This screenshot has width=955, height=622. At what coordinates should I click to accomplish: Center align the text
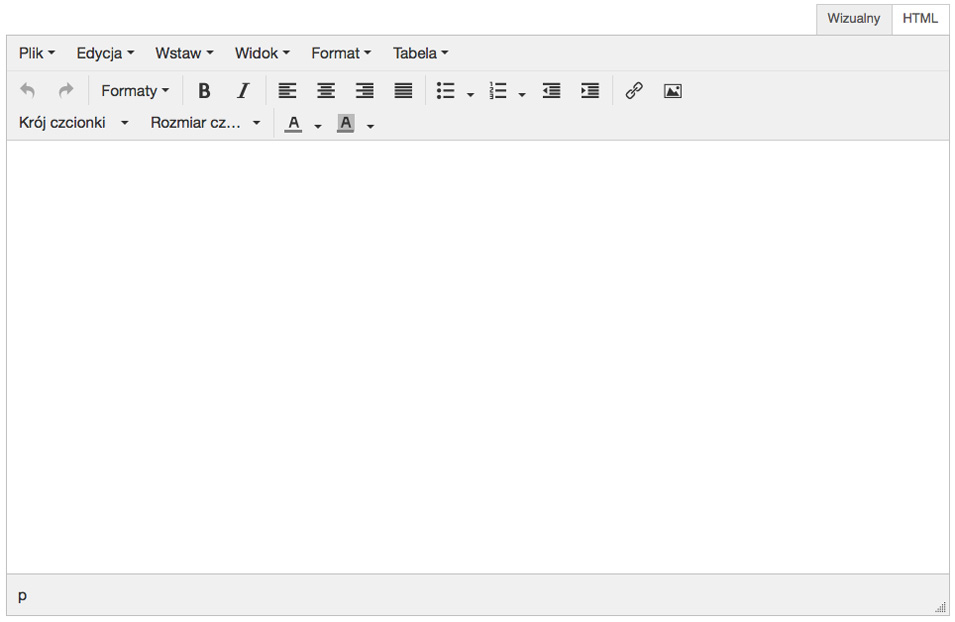pyautogui.click(x=326, y=91)
